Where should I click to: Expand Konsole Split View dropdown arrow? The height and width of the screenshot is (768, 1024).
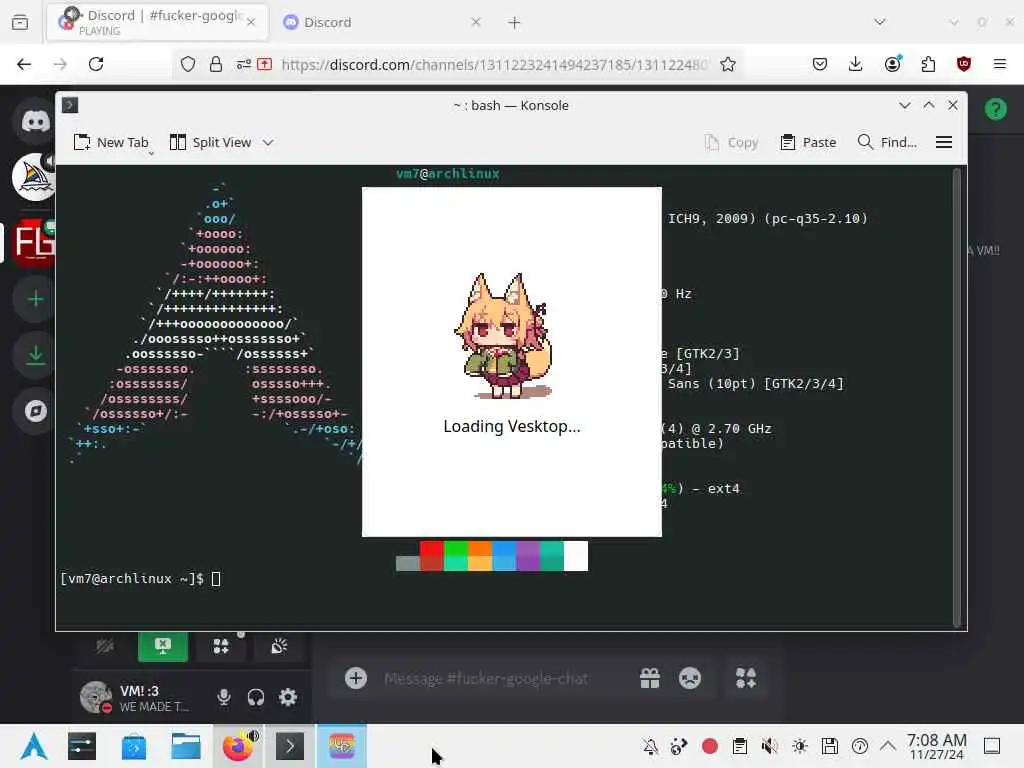click(x=268, y=142)
